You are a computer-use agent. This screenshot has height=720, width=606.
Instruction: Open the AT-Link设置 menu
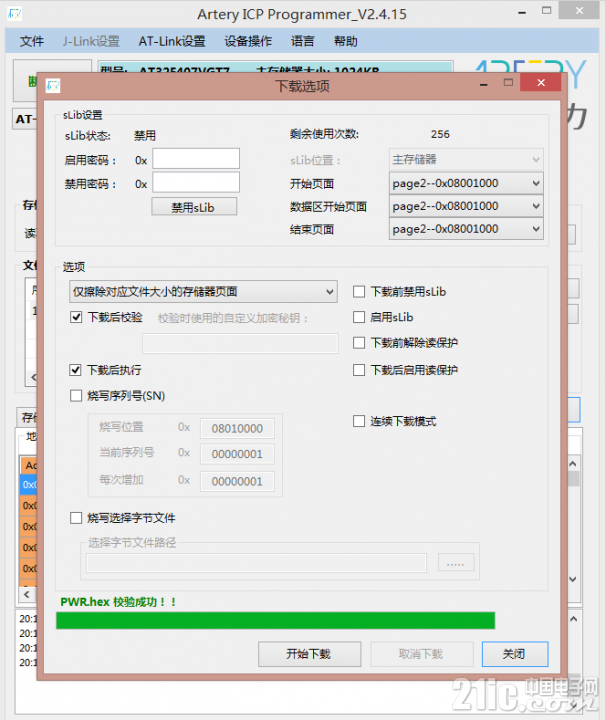[172, 41]
